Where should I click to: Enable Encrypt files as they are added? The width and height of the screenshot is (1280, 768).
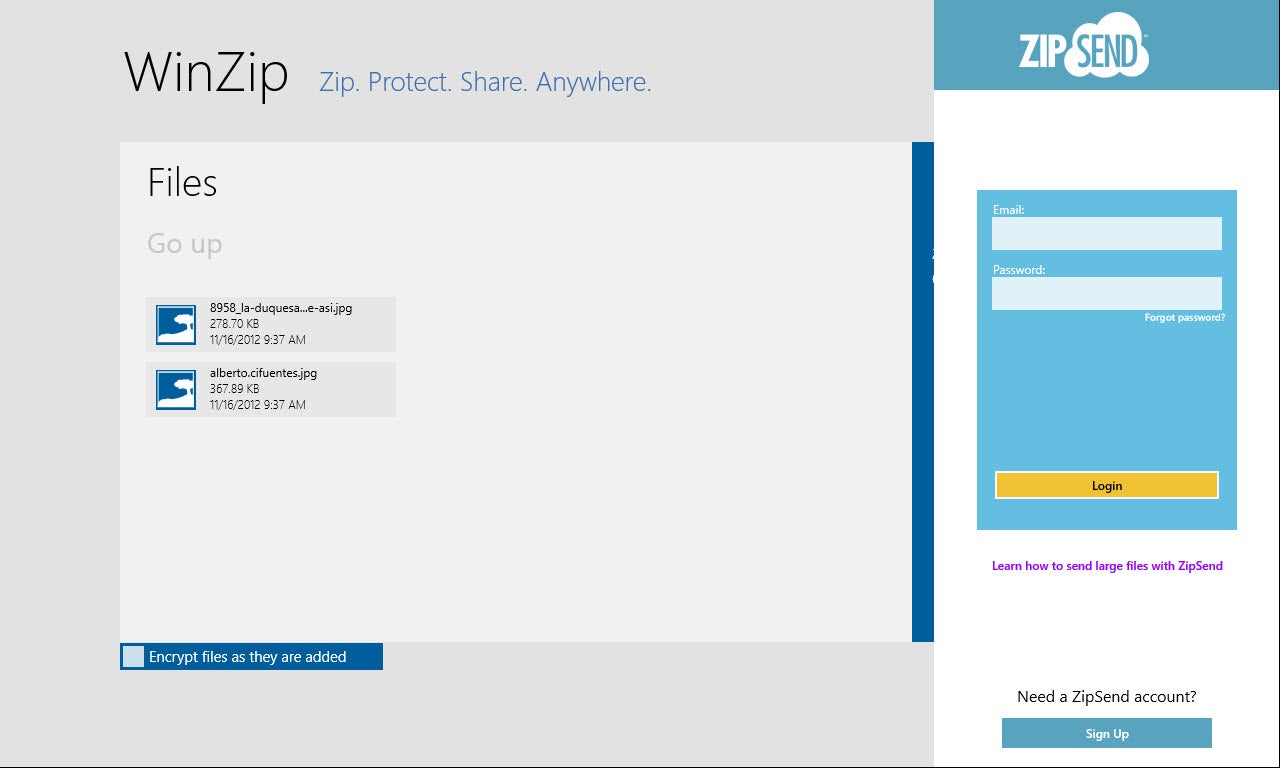[133, 657]
